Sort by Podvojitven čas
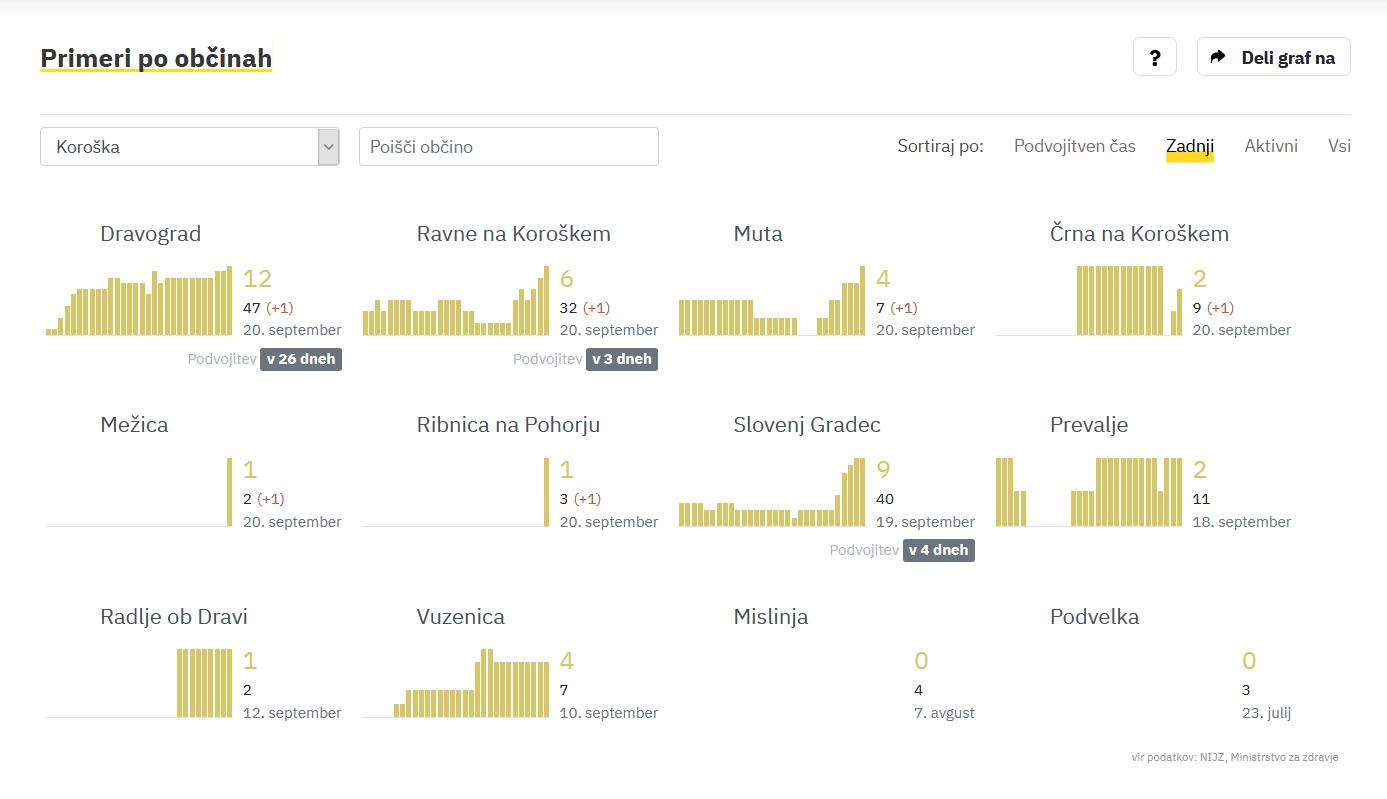Viewport: 1387px width, 799px height. (x=1074, y=146)
